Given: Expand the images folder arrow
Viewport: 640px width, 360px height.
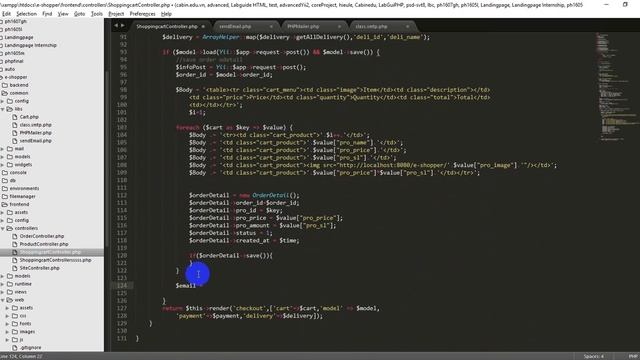Looking at the screenshot, I should click(x=7, y=332).
